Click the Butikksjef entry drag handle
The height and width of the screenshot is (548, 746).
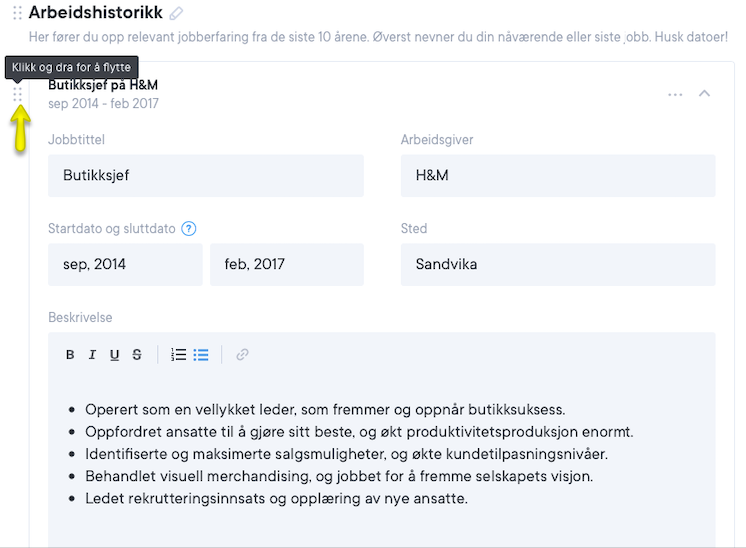[18, 94]
